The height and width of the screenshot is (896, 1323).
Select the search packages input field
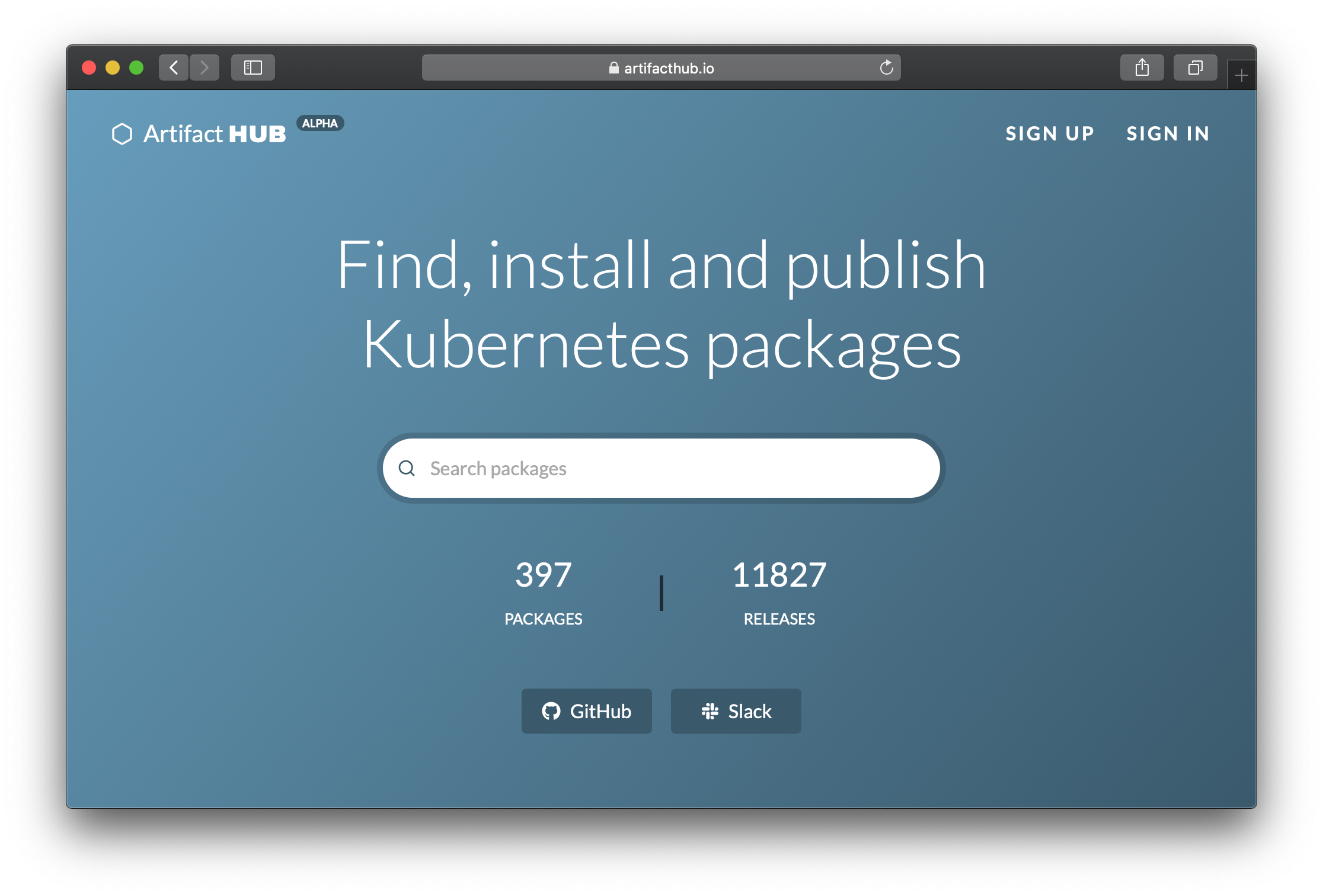click(661, 467)
